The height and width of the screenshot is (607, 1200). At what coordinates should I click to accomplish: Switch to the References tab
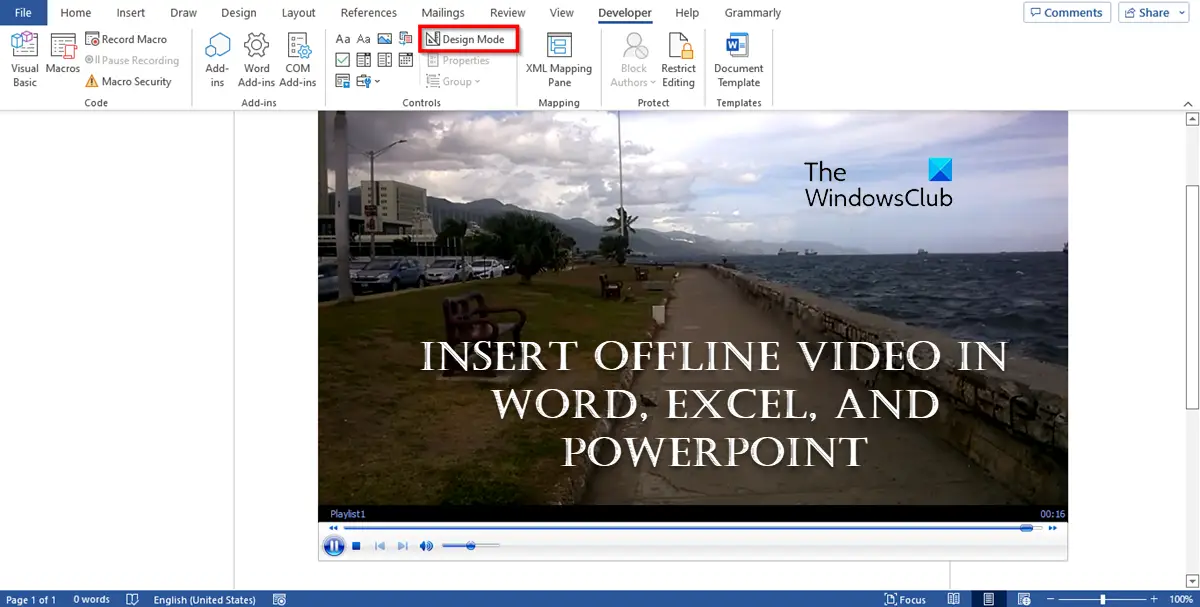tap(369, 13)
